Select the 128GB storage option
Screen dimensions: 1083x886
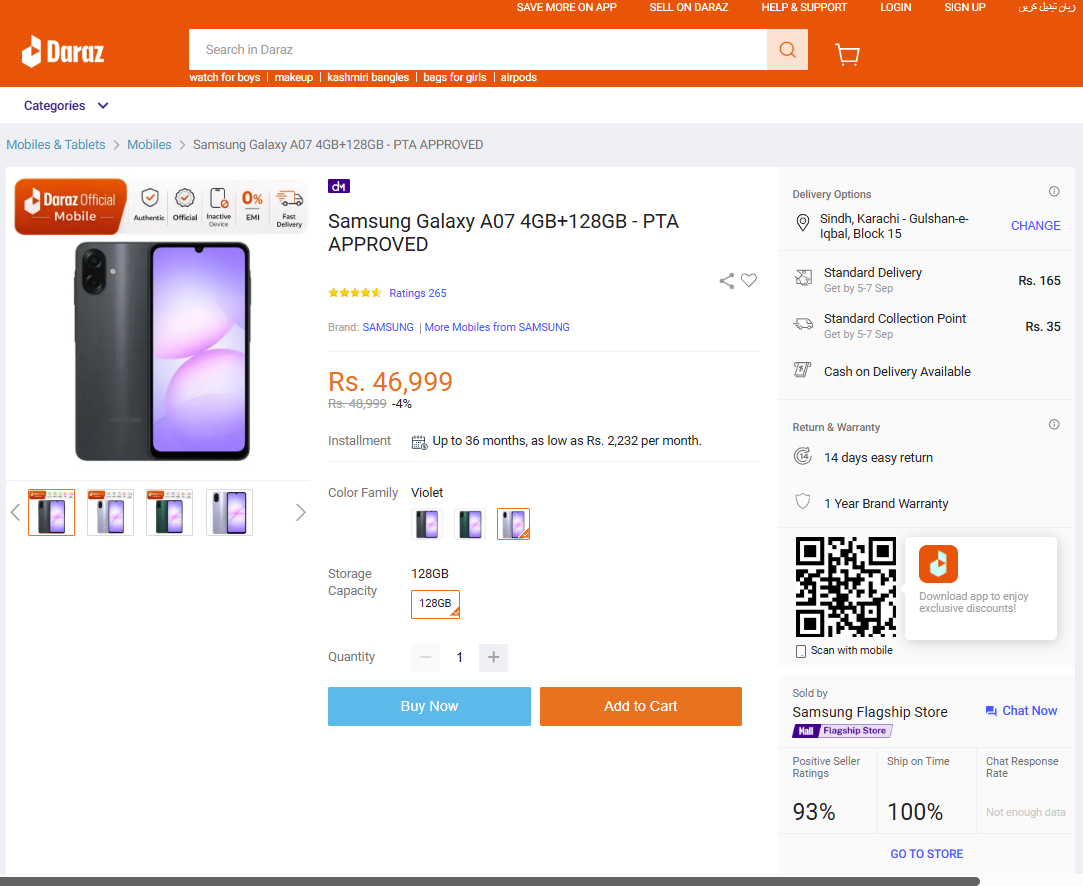point(435,604)
